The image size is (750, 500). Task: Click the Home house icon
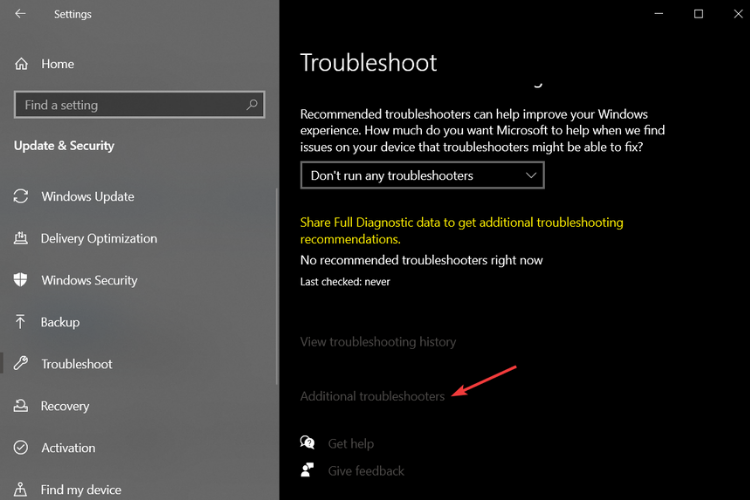pyautogui.click(x=21, y=64)
